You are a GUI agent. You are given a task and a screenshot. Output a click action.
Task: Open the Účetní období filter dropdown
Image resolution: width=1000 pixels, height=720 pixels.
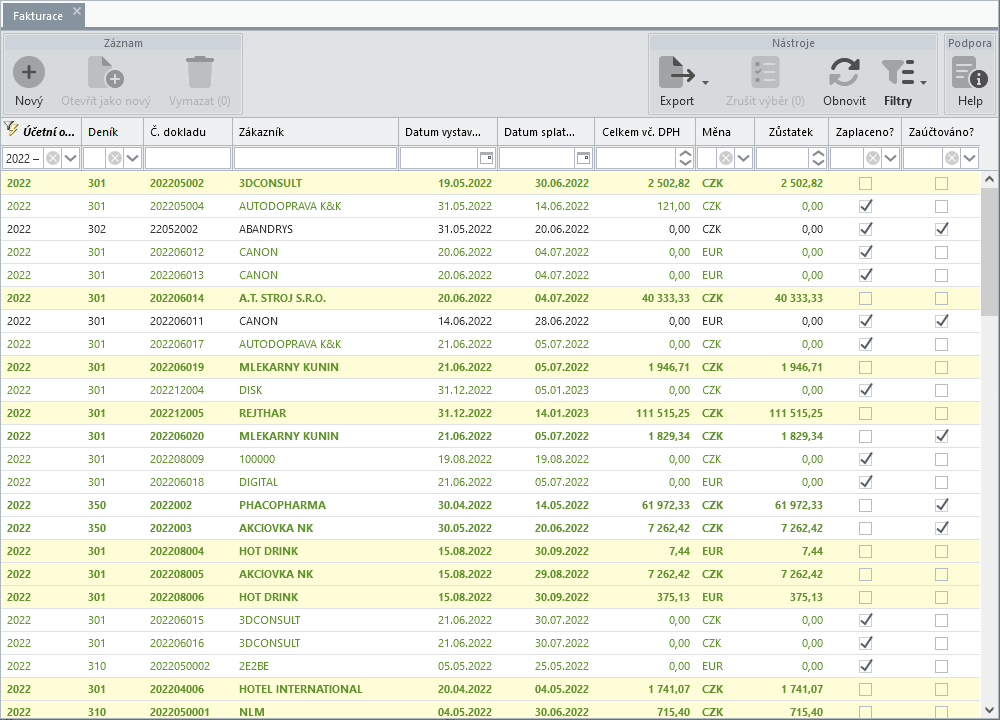[x=70, y=158]
